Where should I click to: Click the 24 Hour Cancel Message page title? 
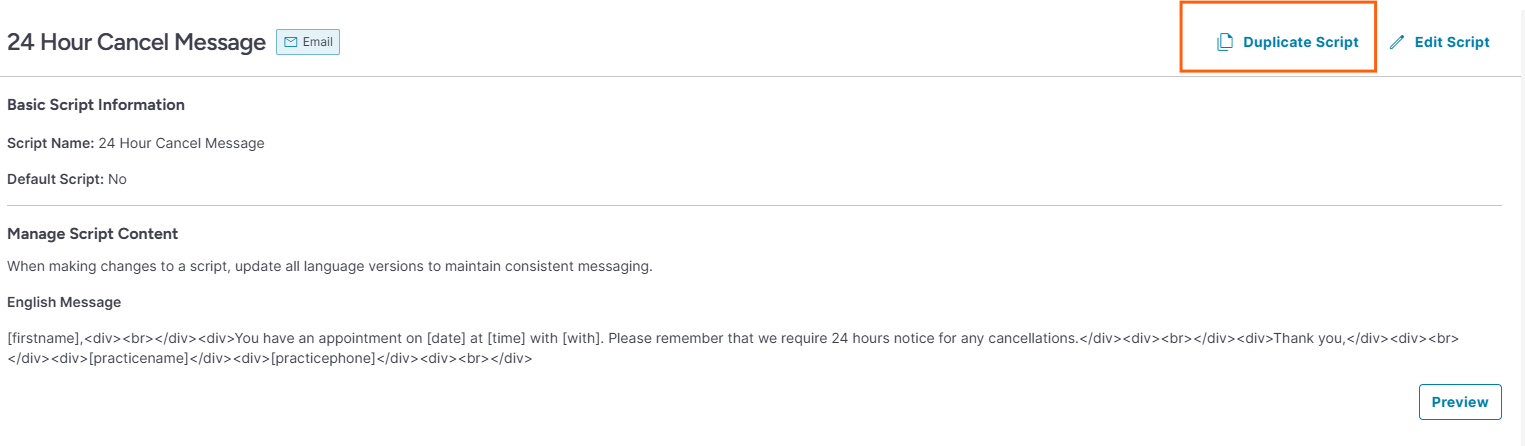click(x=136, y=42)
